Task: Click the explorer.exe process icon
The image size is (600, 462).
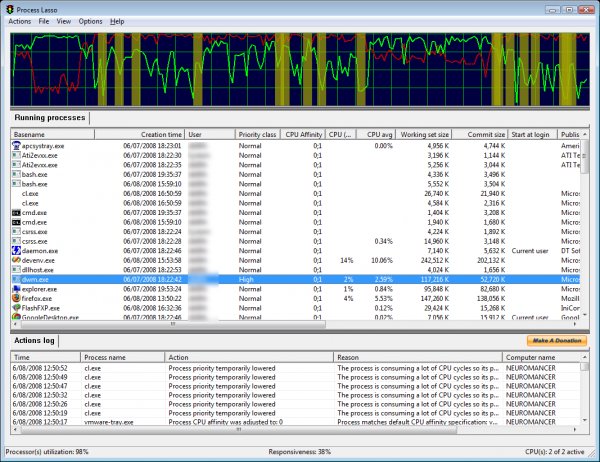Action: pos(16,288)
